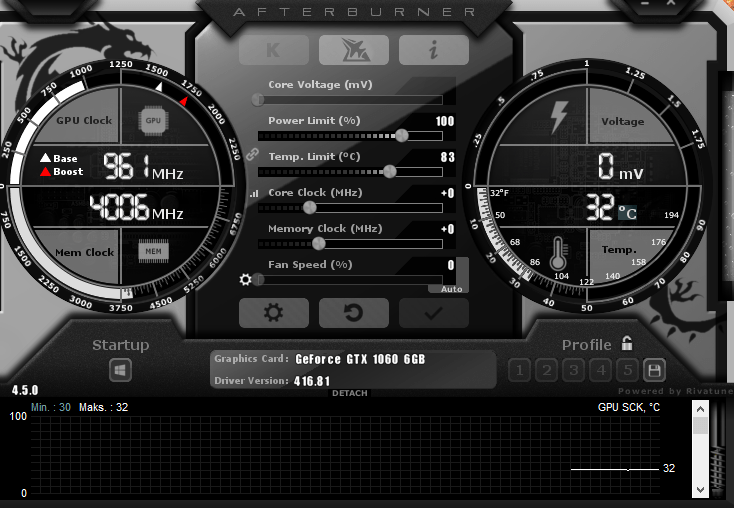This screenshot has width=734, height=508.
Task: Click the monitor scrollbar up arrow
Action: tap(700, 409)
